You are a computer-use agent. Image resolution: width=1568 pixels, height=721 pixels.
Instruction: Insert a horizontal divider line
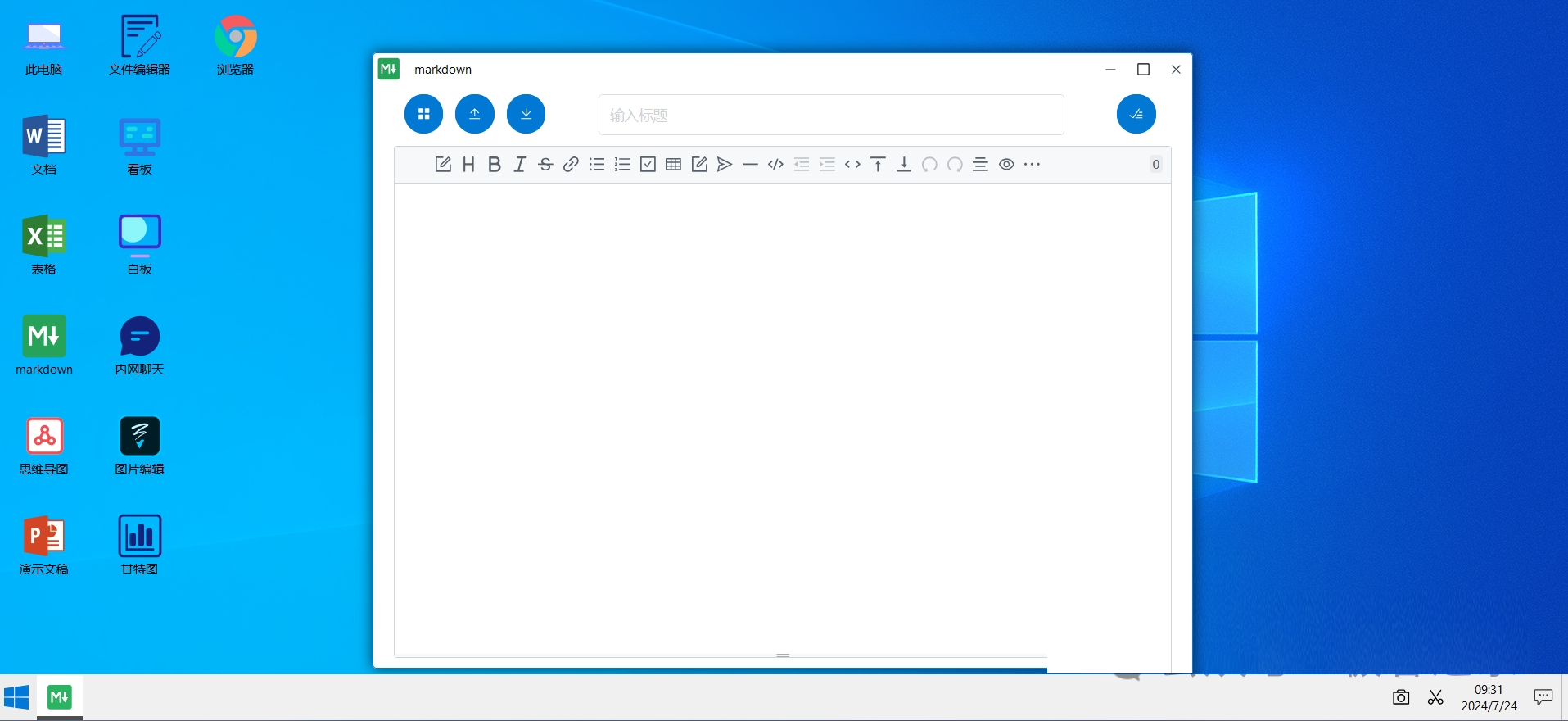750,165
